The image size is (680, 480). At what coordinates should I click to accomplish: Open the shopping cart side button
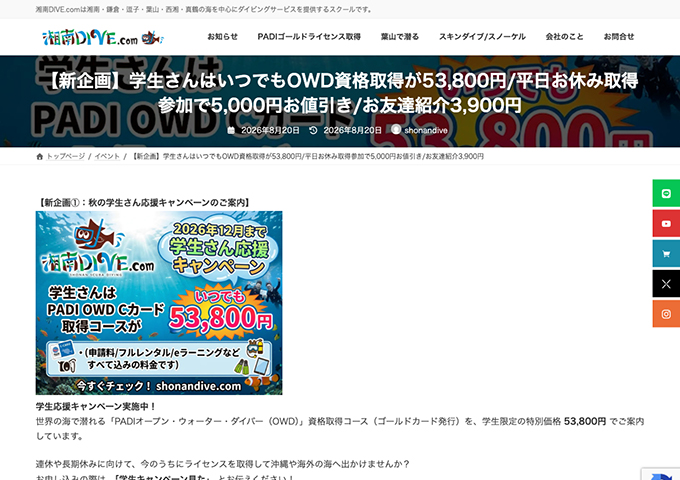[666, 254]
